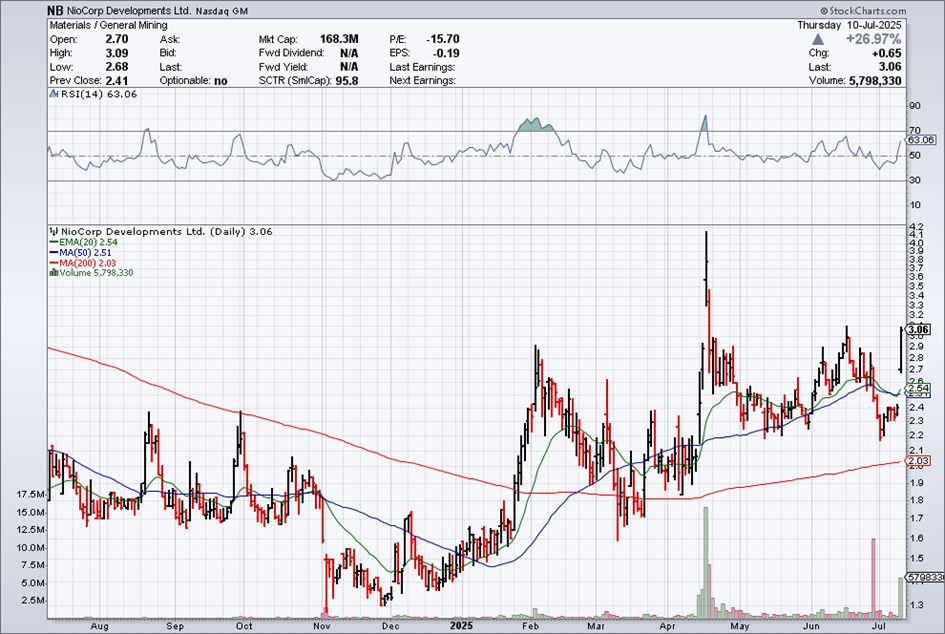Click the 2.54 EMA tag on price axis
Screen dimensions: 945x634
919,388
